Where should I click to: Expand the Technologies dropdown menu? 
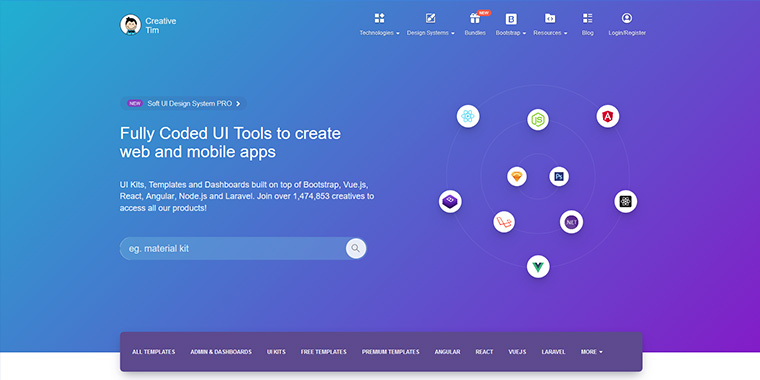click(379, 33)
